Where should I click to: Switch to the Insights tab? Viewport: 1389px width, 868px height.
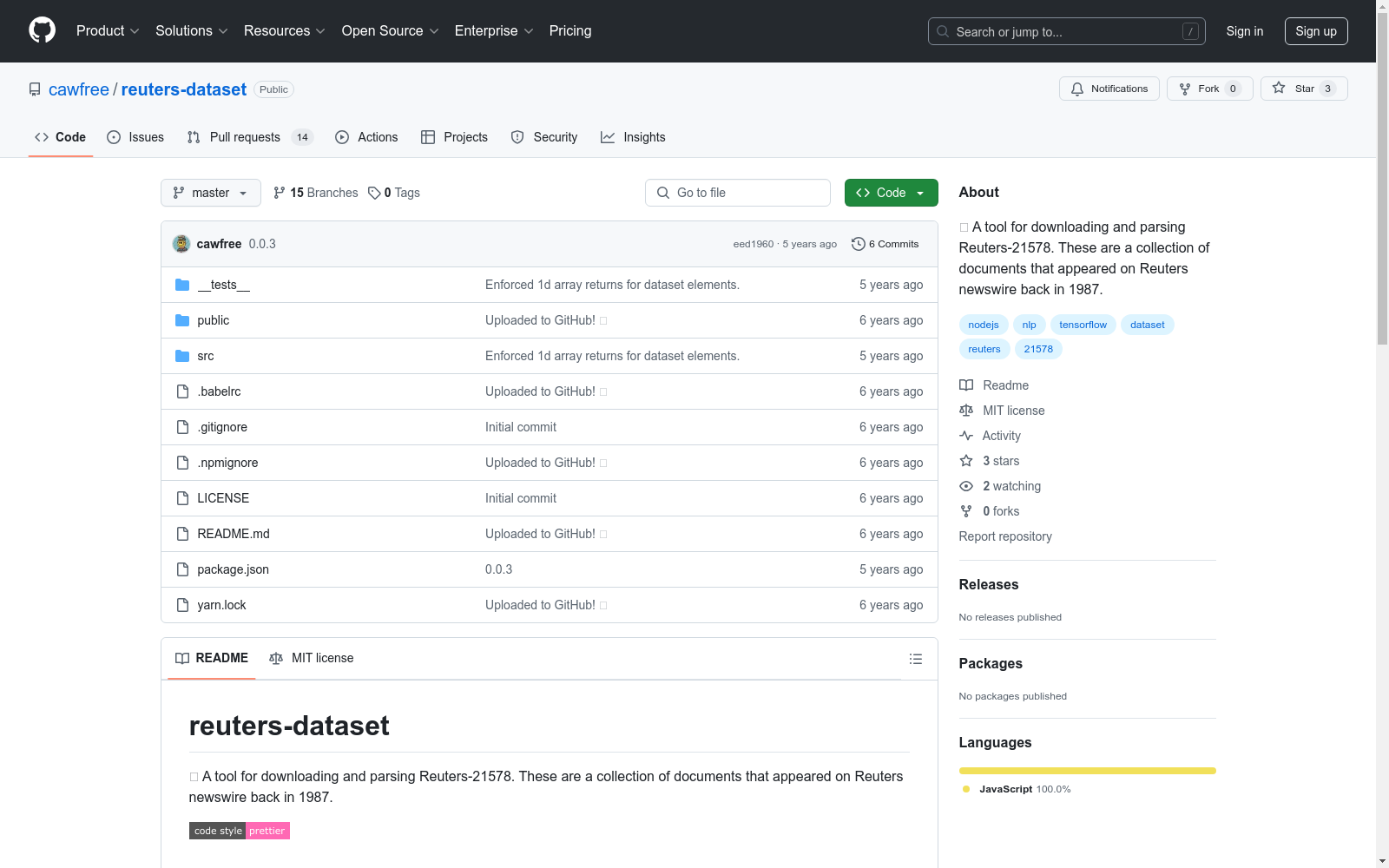pos(633,137)
